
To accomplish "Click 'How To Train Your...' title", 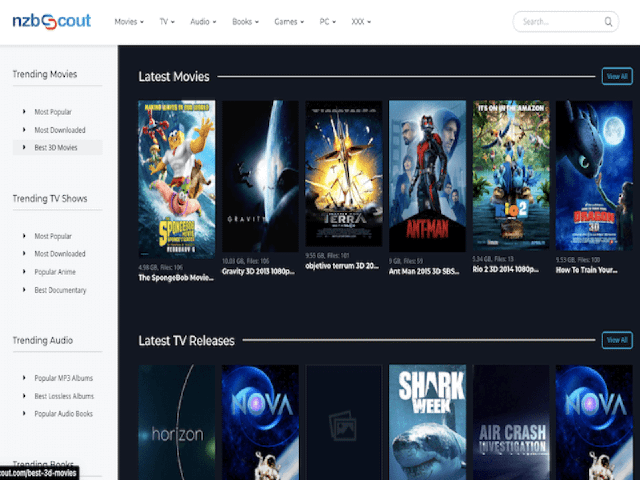I will tap(587, 270).
